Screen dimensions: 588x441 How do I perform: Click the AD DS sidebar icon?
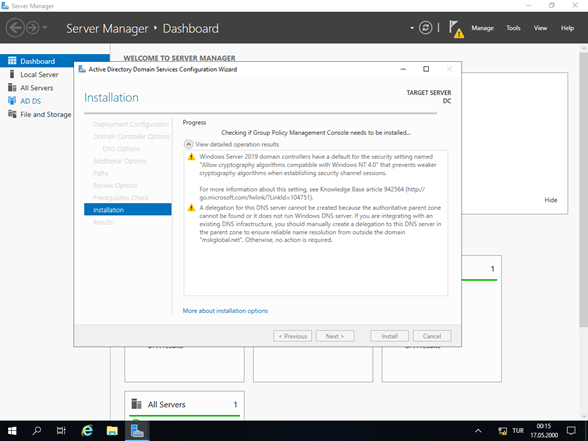tap(12, 100)
